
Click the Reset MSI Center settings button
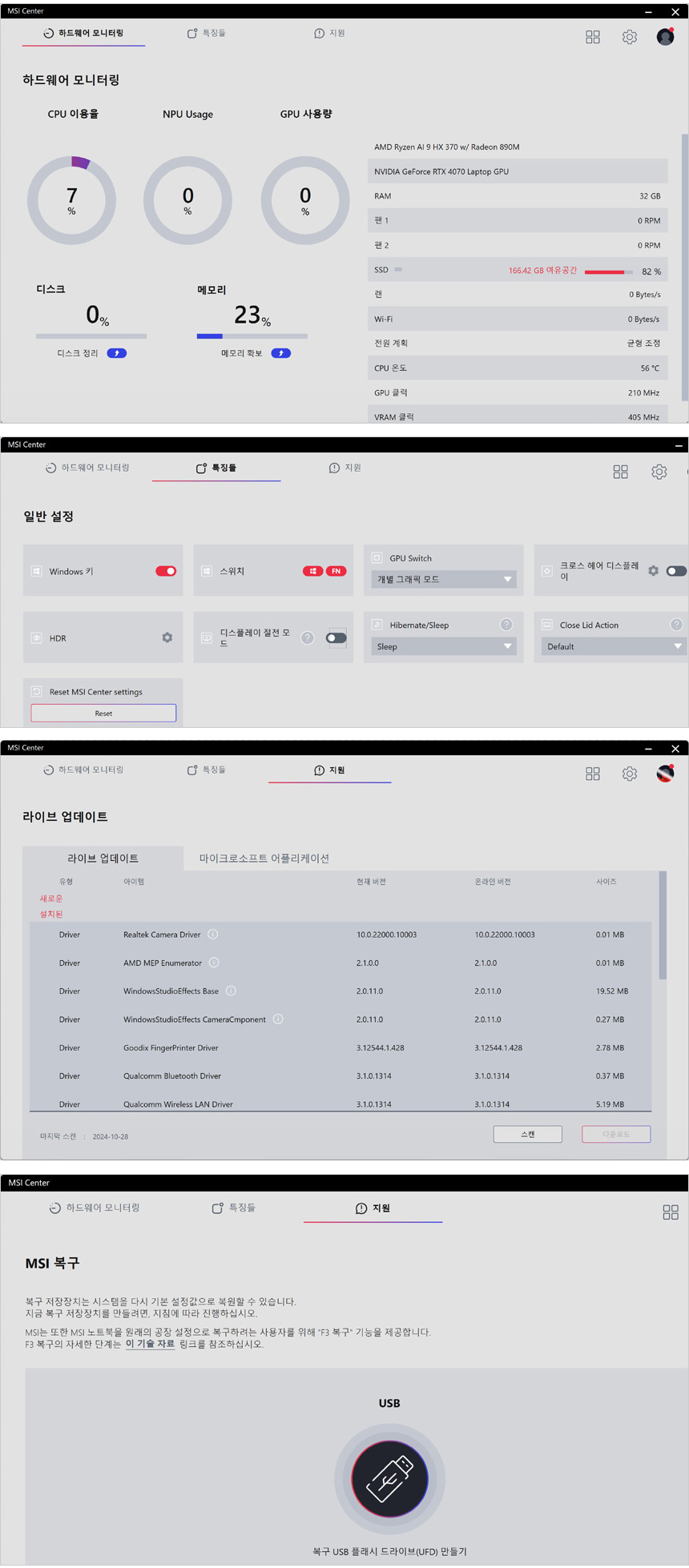(103, 713)
